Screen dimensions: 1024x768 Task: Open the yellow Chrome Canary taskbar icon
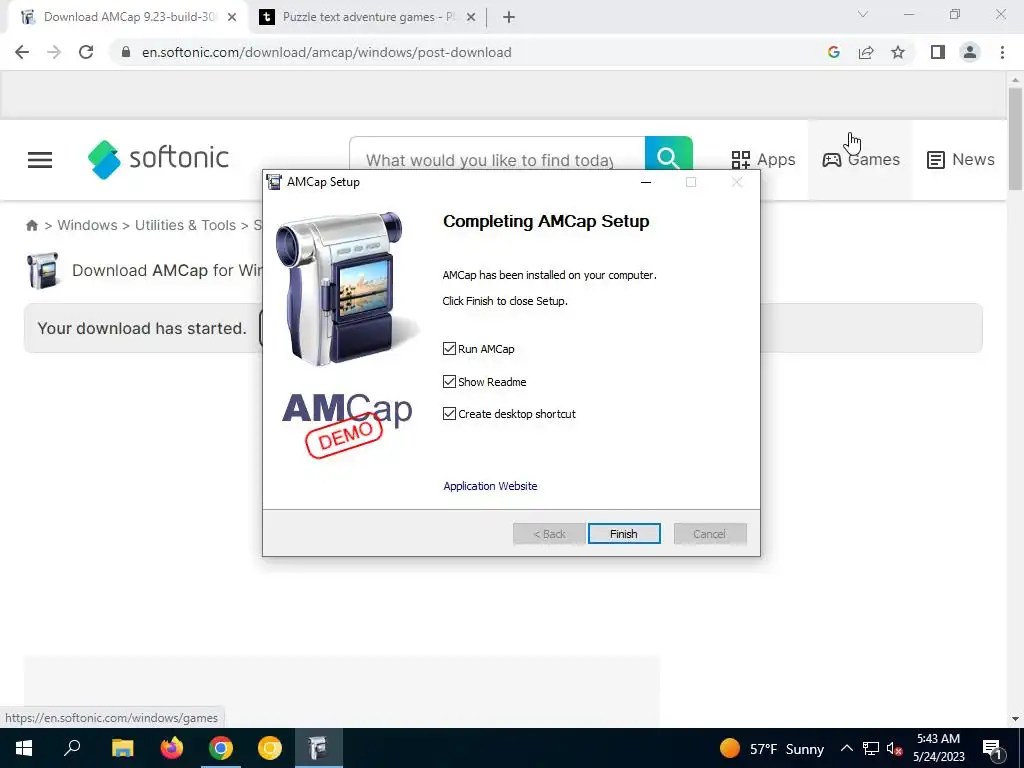click(x=270, y=748)
